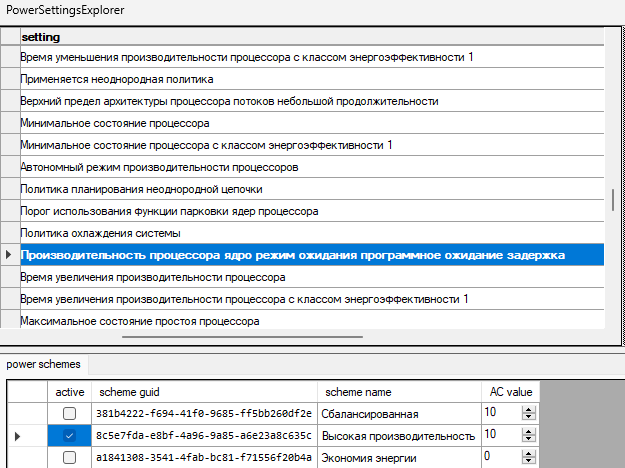Screen dimensions: 625x468
Task: Click guid a1841308-3541-4fab-bc81-f71556f20b4a cell
Action: click(x=204, y=457)
